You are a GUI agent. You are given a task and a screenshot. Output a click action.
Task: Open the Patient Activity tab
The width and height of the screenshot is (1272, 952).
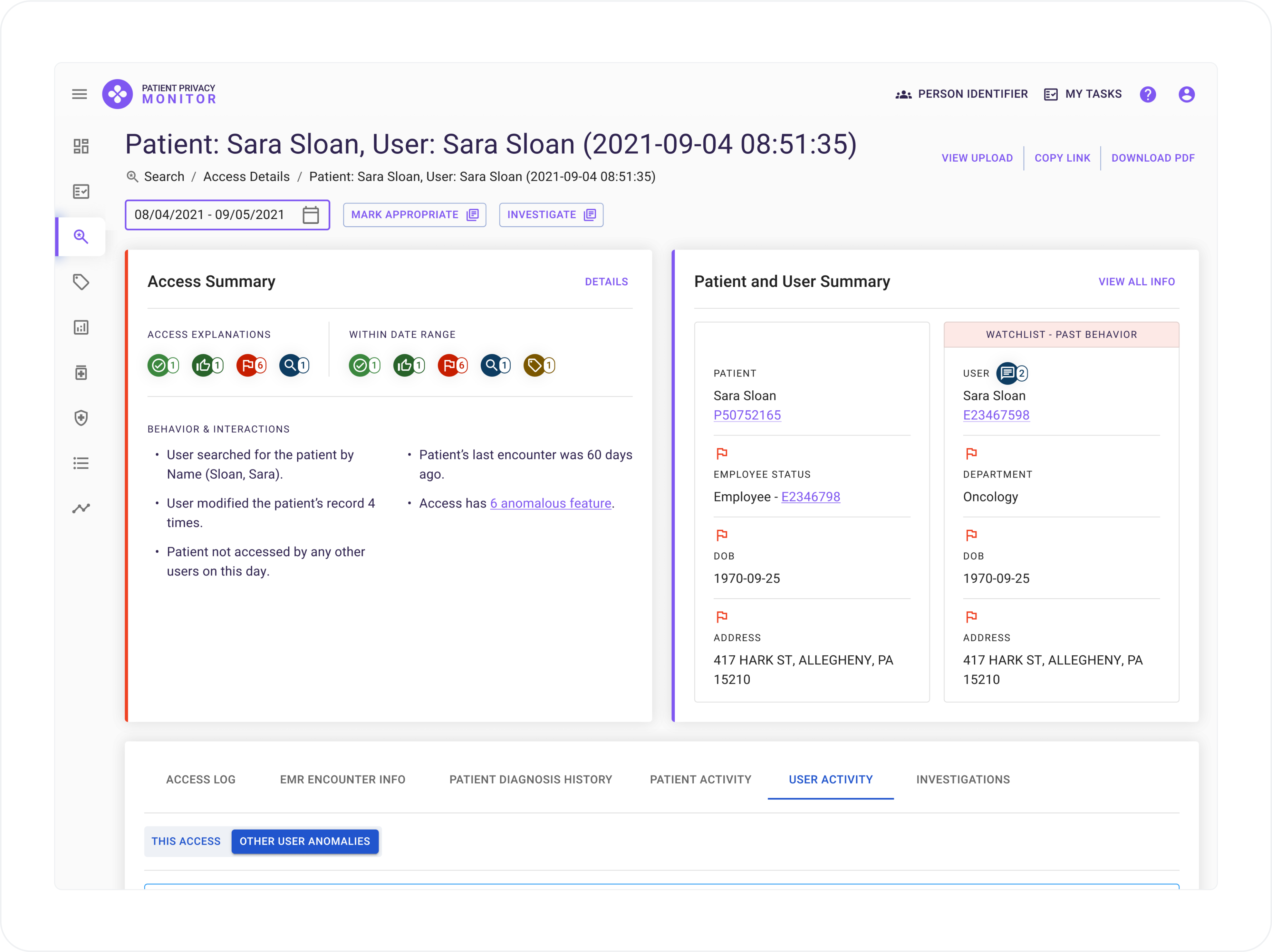(x=700, y=779)
